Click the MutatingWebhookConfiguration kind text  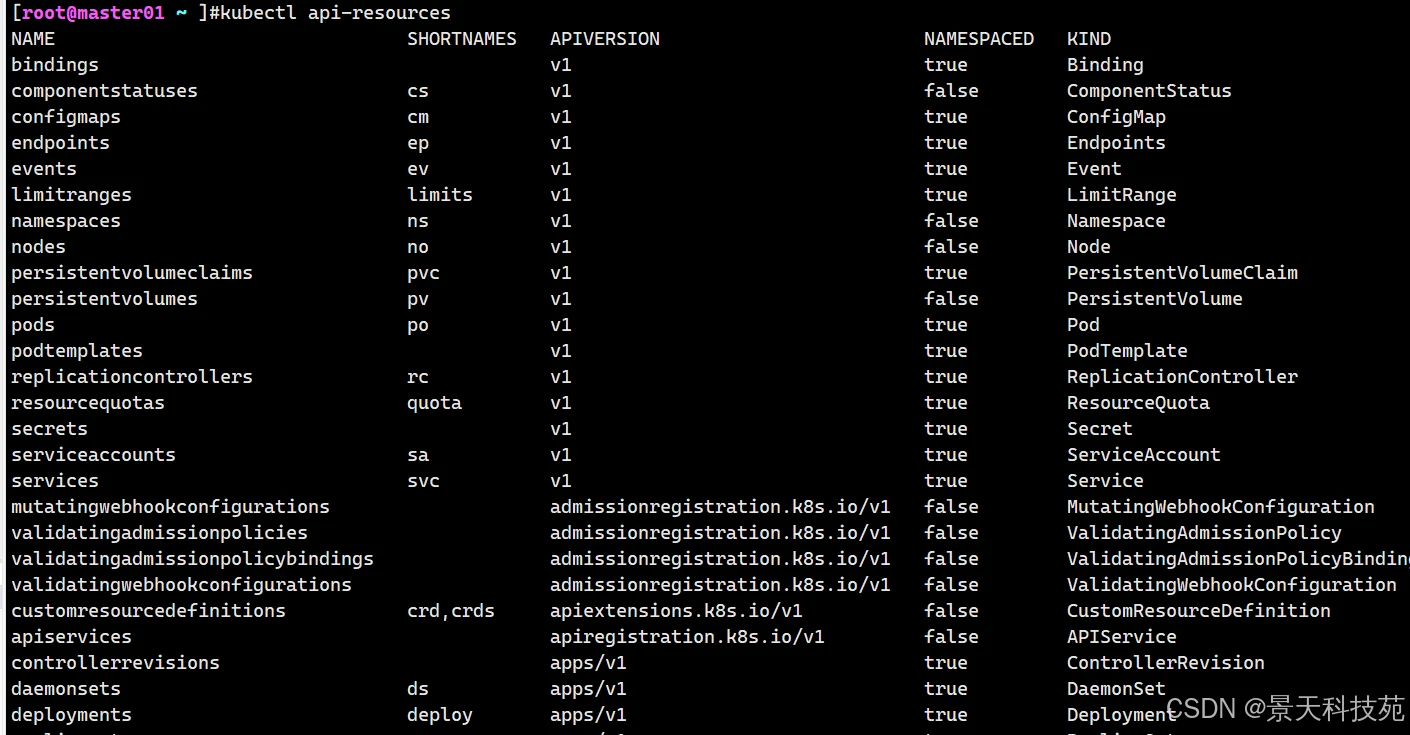1221,507
